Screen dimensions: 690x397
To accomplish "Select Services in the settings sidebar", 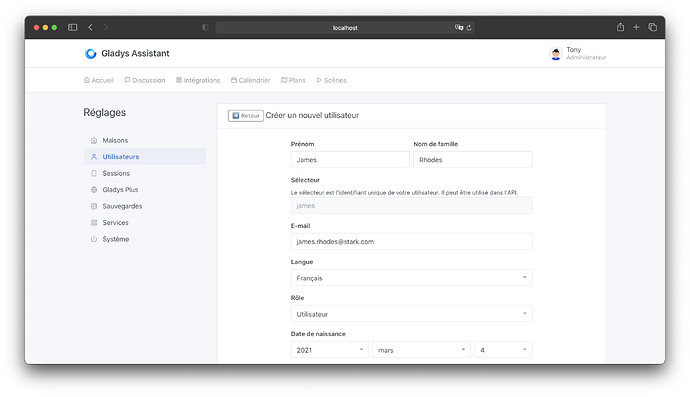I will [x=145, y=223].
